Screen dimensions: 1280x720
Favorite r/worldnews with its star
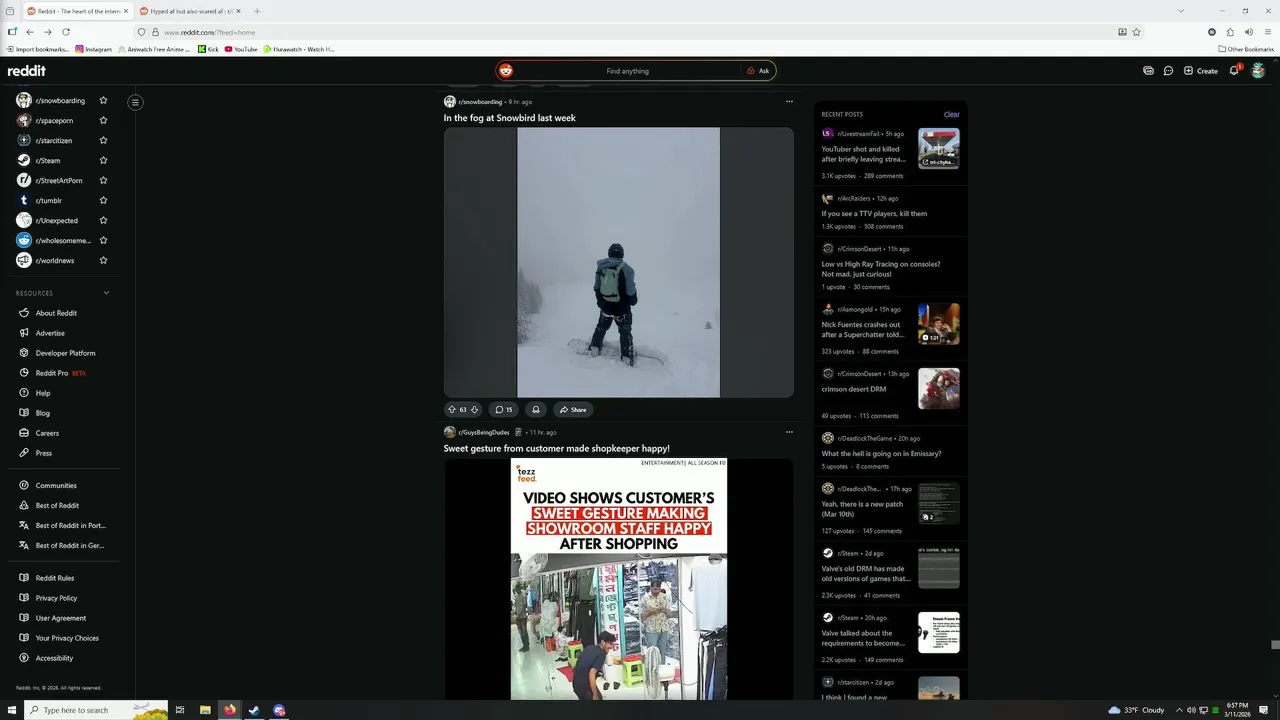[103, 261]
